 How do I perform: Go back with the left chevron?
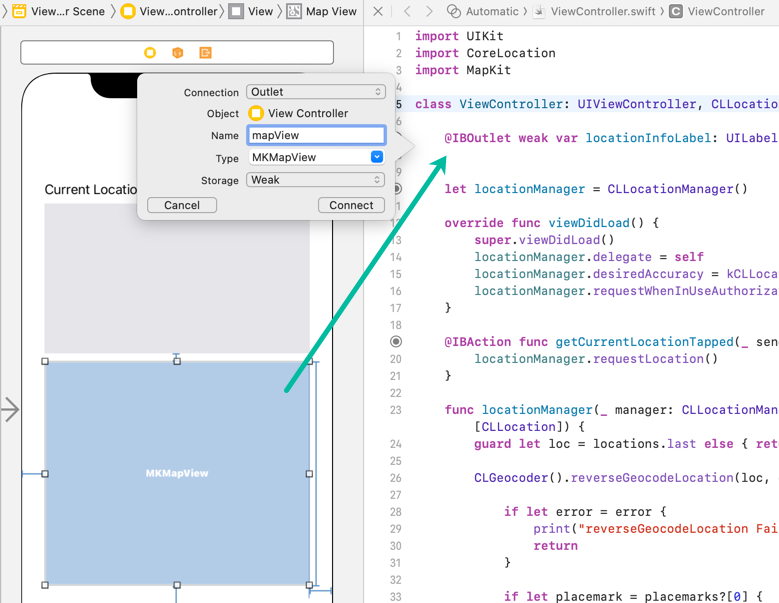407,11
